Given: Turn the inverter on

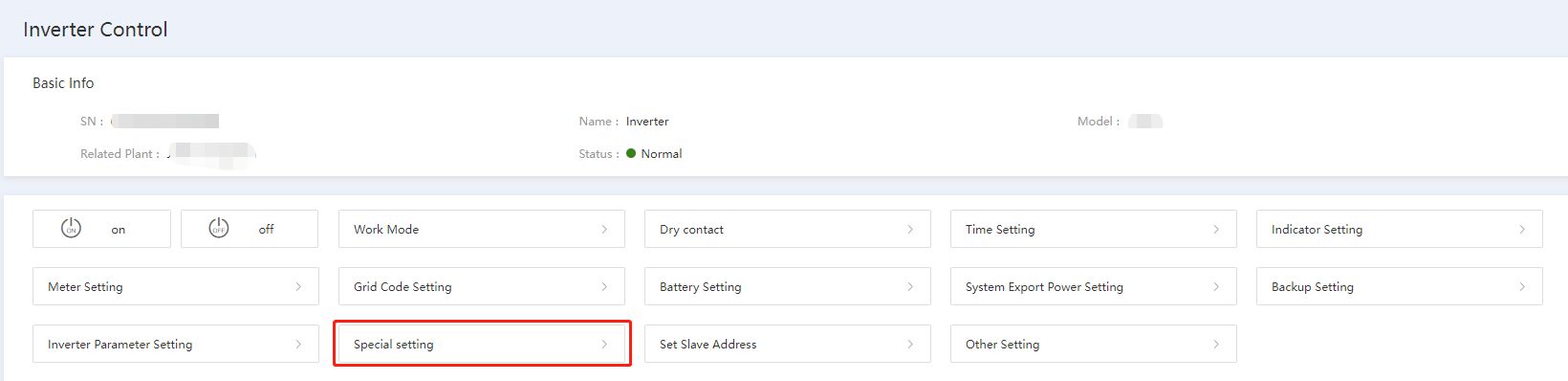Looking at the screenshot, I should pos(101,229).
